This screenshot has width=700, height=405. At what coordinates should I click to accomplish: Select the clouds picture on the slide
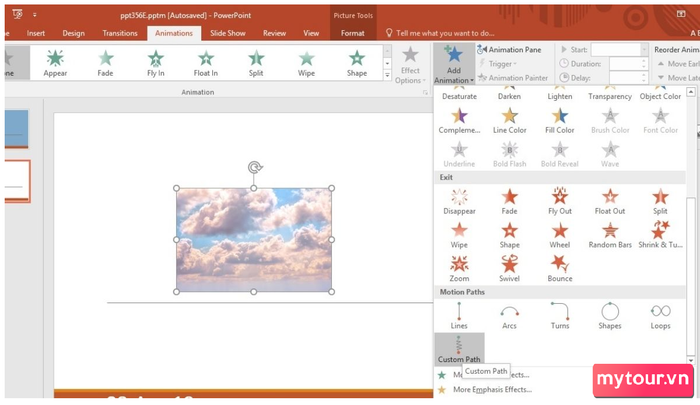(254, 240)
